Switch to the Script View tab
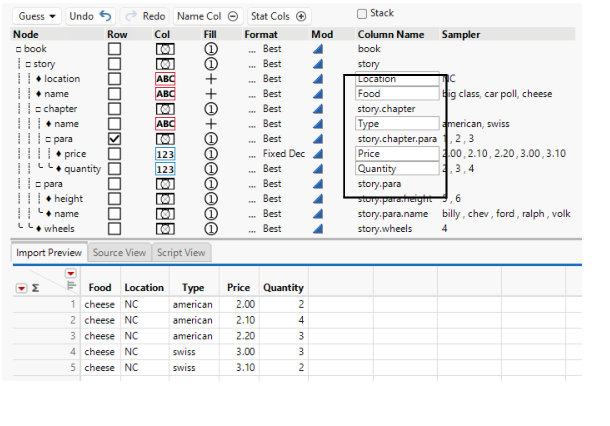 (181, 252)
